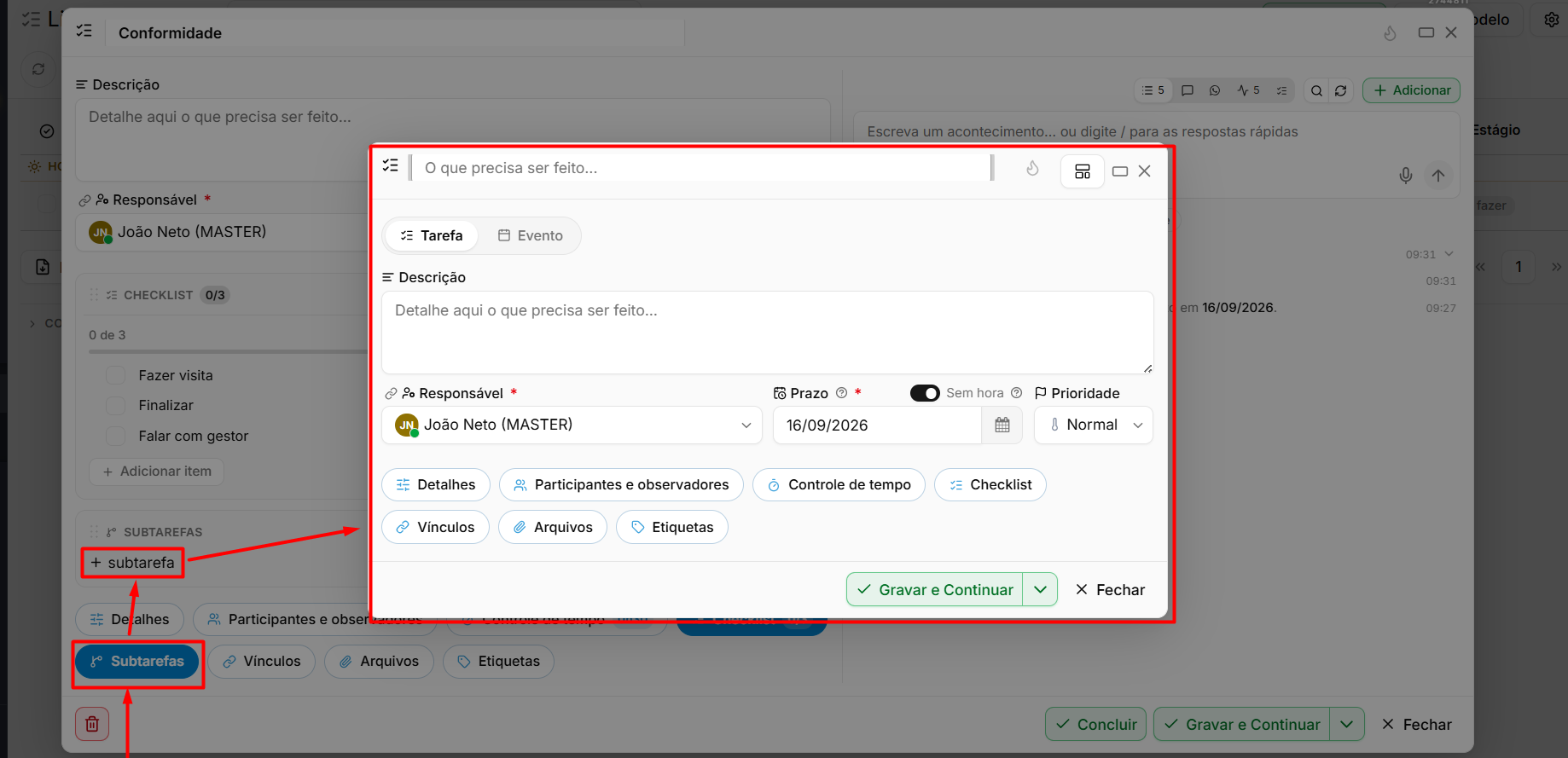1568x758 pixels.
Task: Click the checklist icon left of the popup title field
Action: 391,165
